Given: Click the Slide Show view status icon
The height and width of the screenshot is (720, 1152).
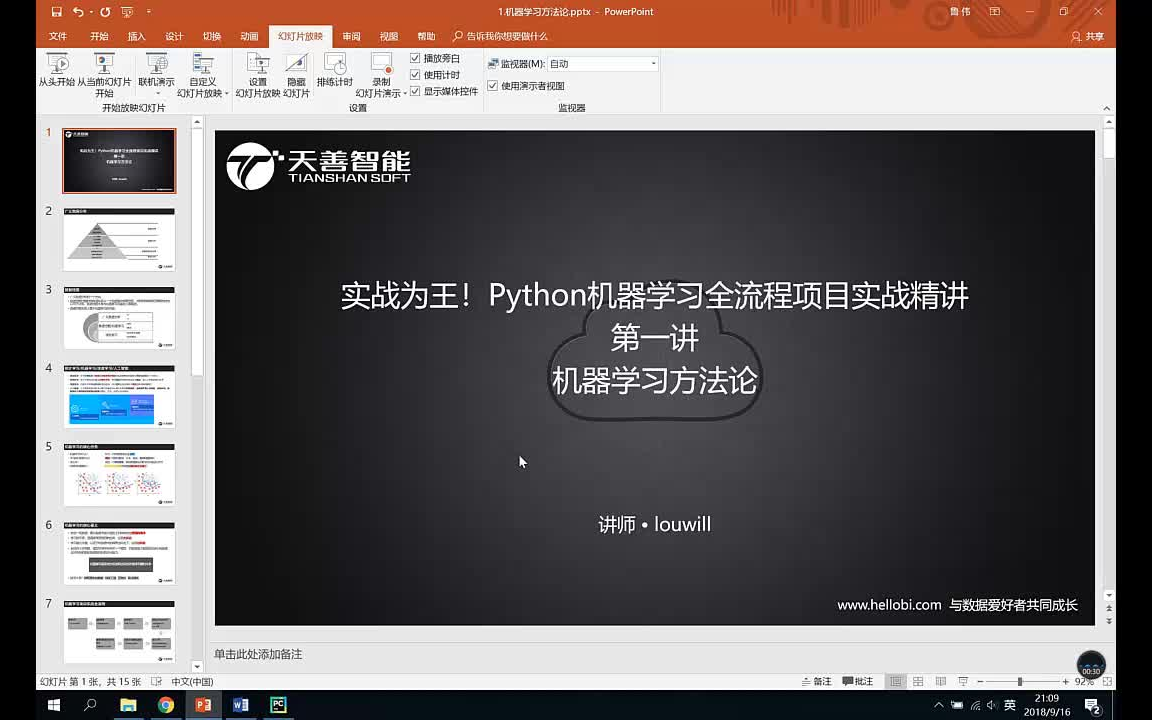Looking at the screenshot, I should coord(962,681).
